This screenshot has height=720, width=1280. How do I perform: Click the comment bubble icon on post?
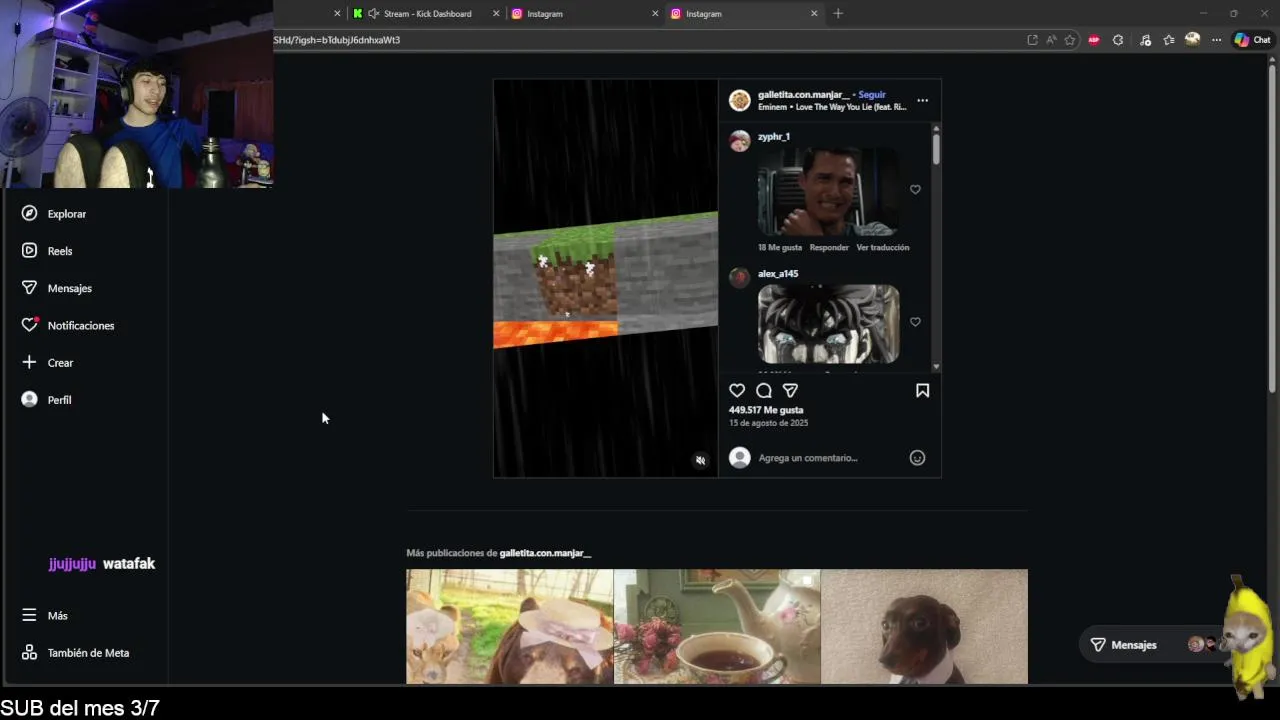coord(764,391)
